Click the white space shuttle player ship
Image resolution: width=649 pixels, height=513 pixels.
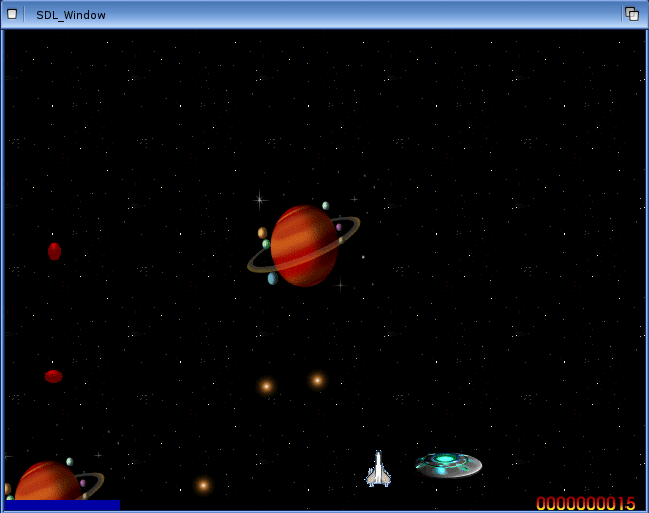(378, 469)
